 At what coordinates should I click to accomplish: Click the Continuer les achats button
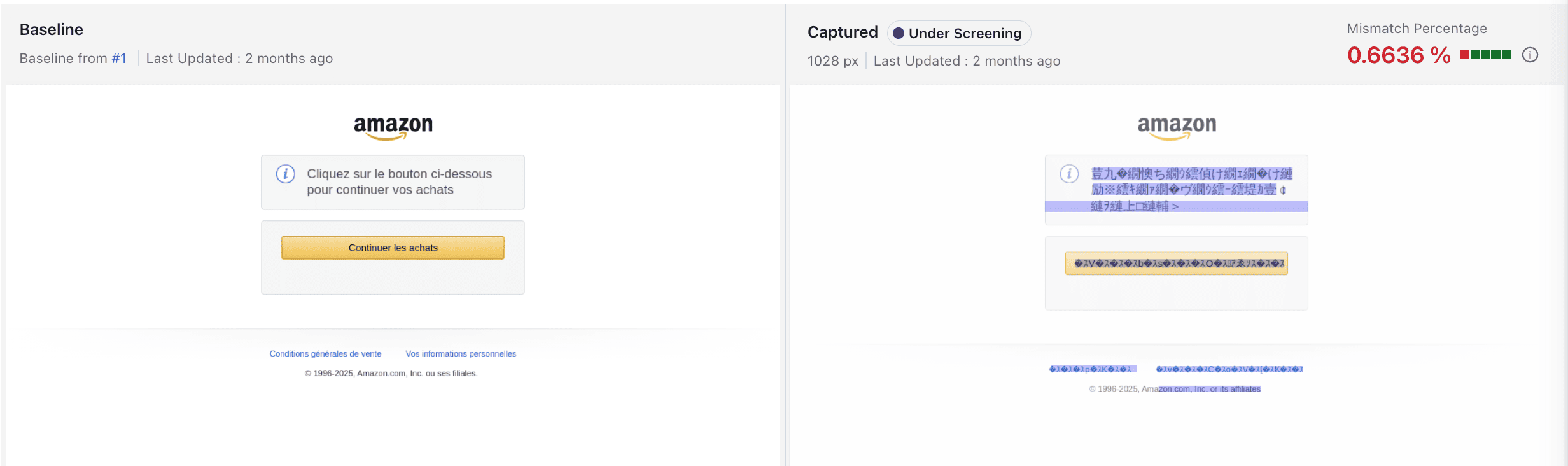(x=392, y=248)
